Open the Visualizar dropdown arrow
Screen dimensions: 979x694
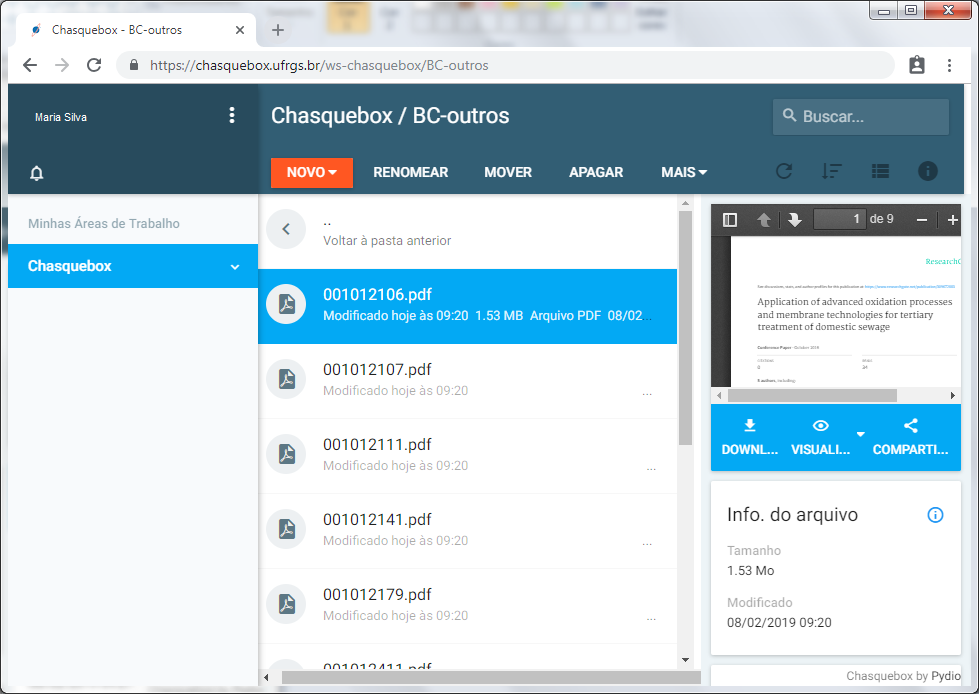tap(860, 434)
